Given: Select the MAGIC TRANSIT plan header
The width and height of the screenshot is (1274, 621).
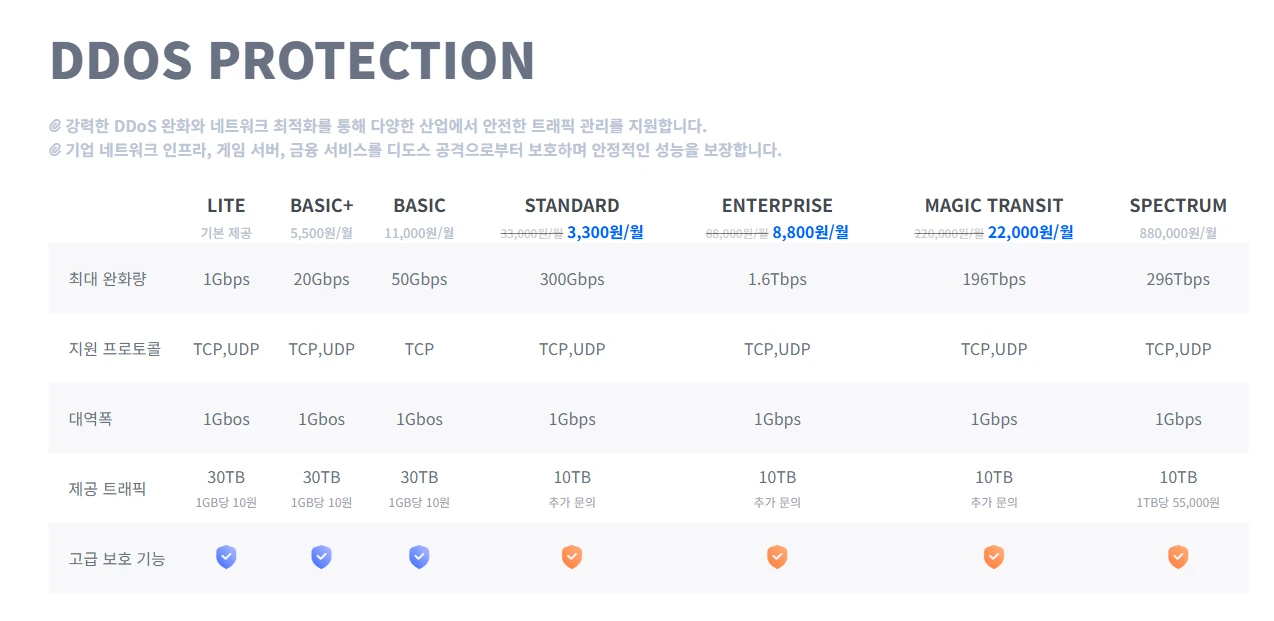Looking at the screenshot, I should click(993, 206).
